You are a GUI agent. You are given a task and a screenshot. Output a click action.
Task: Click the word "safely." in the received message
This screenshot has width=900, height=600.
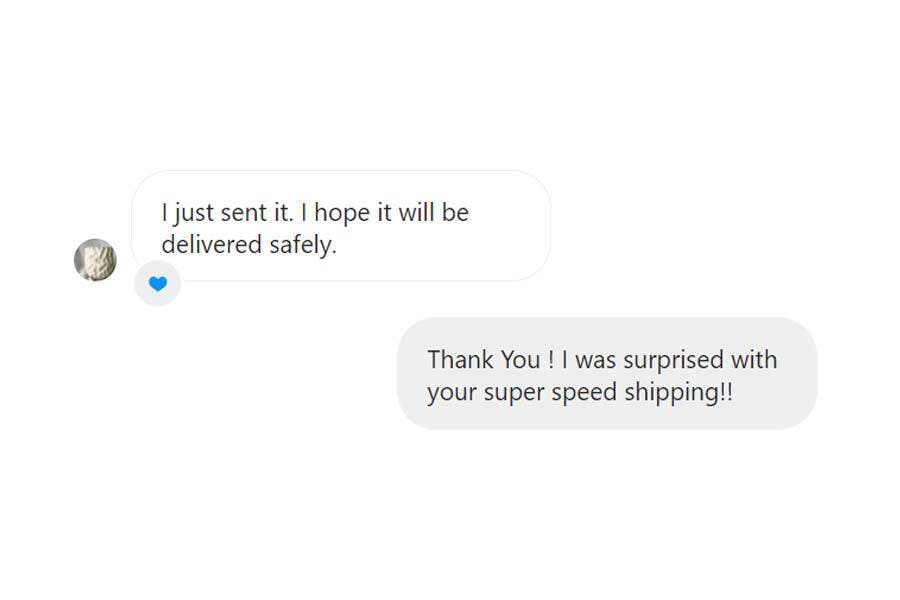coord(303,245)
